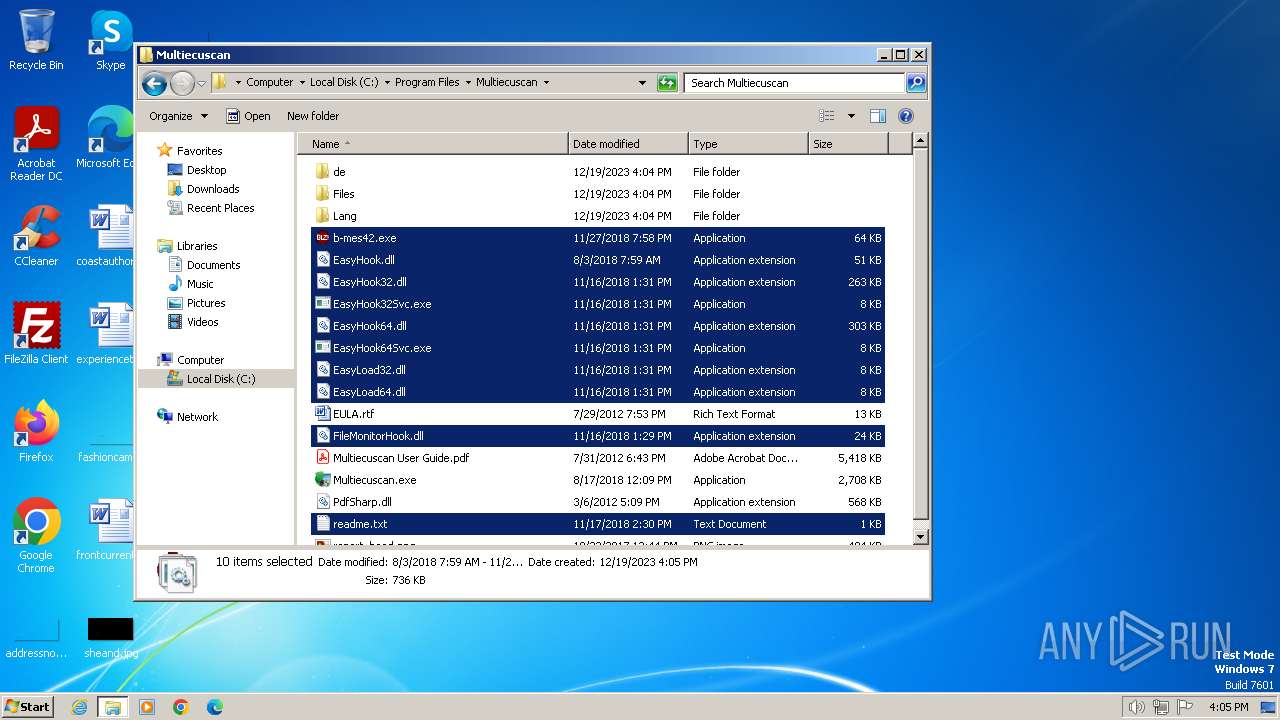Image resolution: width=1280 pixels, height=720 pixels.
Task: Select Multiecuscan User Guide.pdf
Action: coord(598,458)
